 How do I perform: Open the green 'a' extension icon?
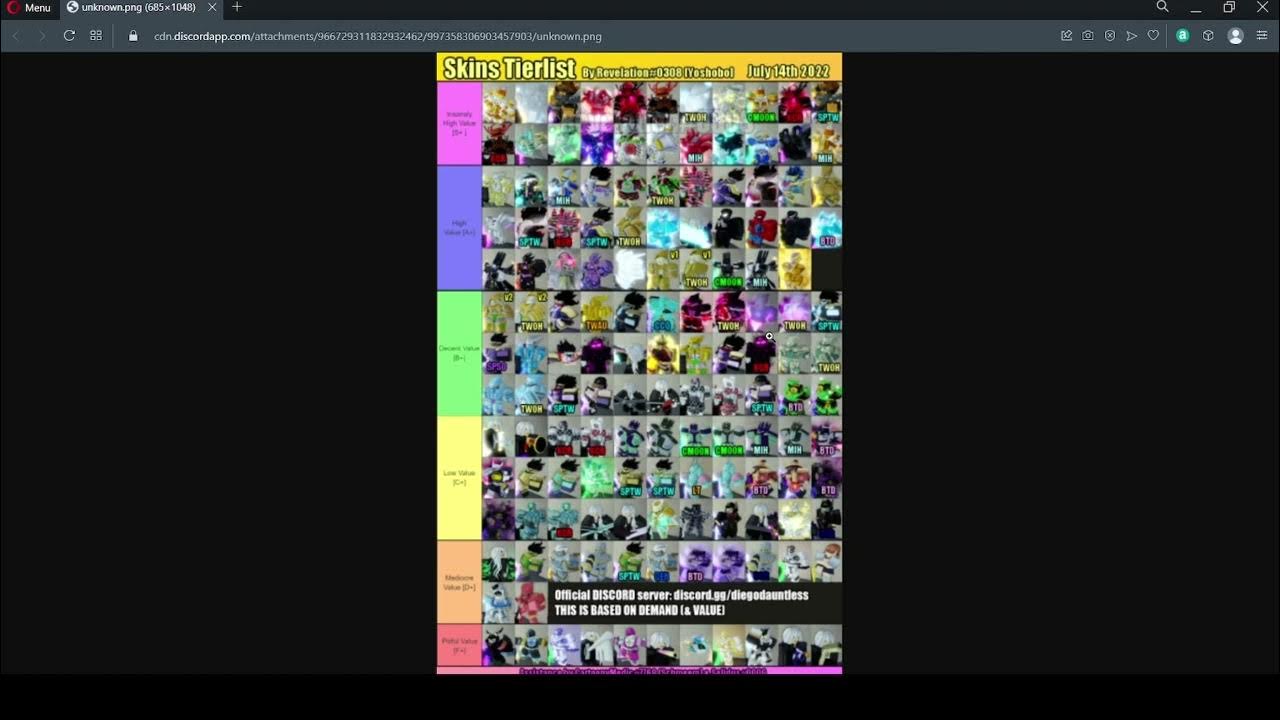[x=1182, y=36]
